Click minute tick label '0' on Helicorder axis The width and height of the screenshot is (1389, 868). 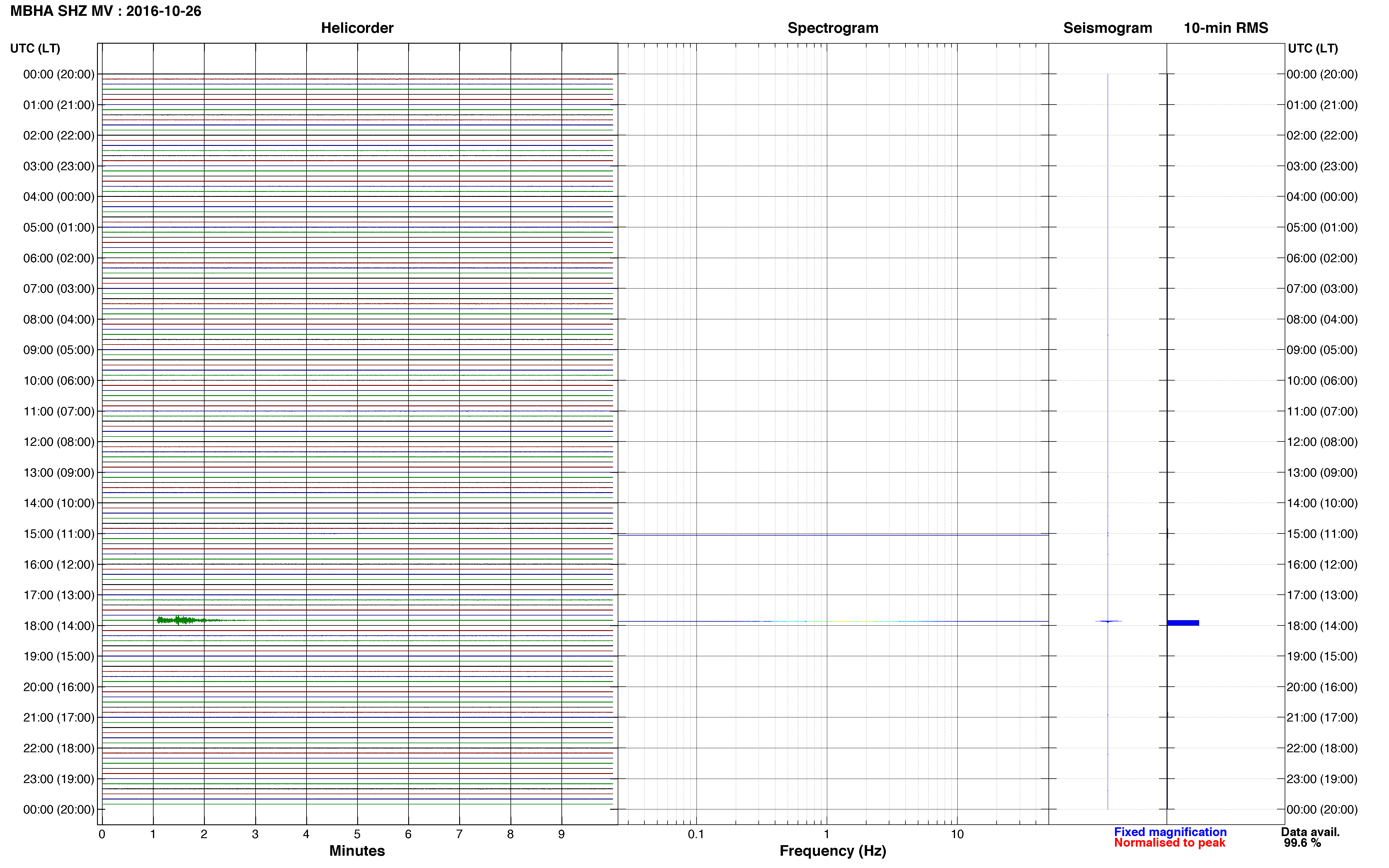102,834
